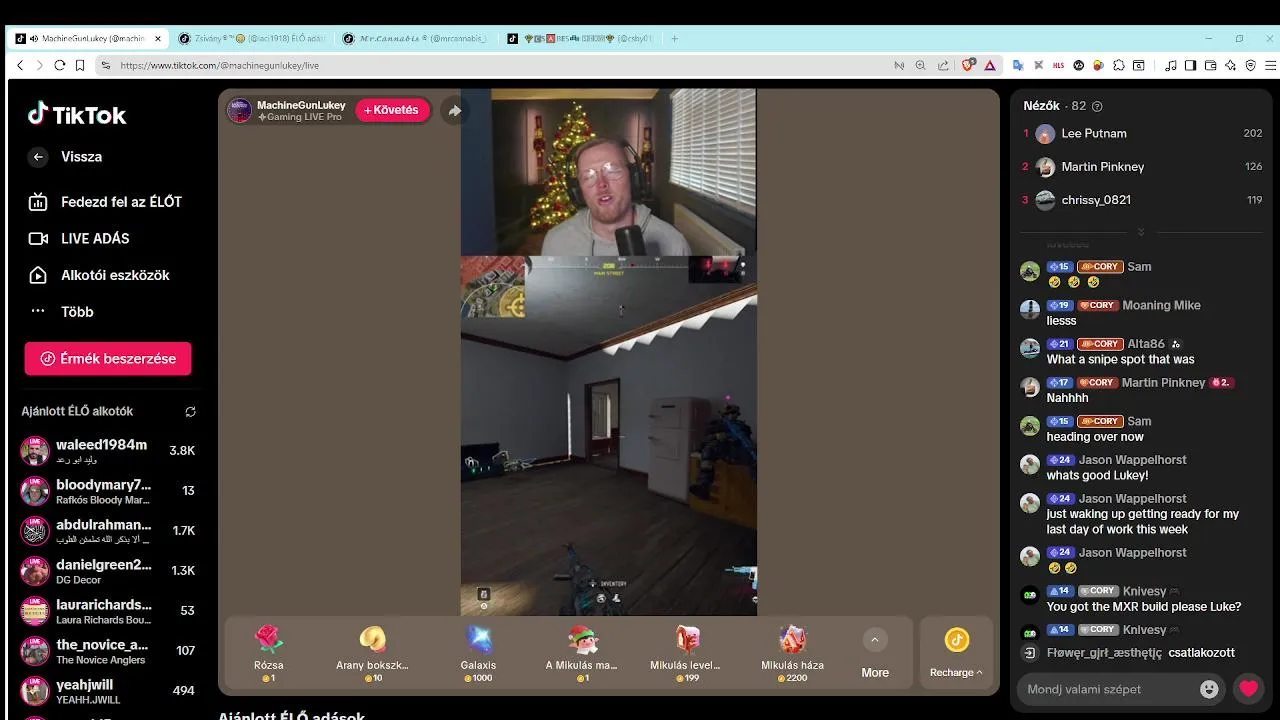Switch to the Zsivány browser tab
Image resolution: width=1280 pixels, height=720 pixels.
(x=252, y=38)
